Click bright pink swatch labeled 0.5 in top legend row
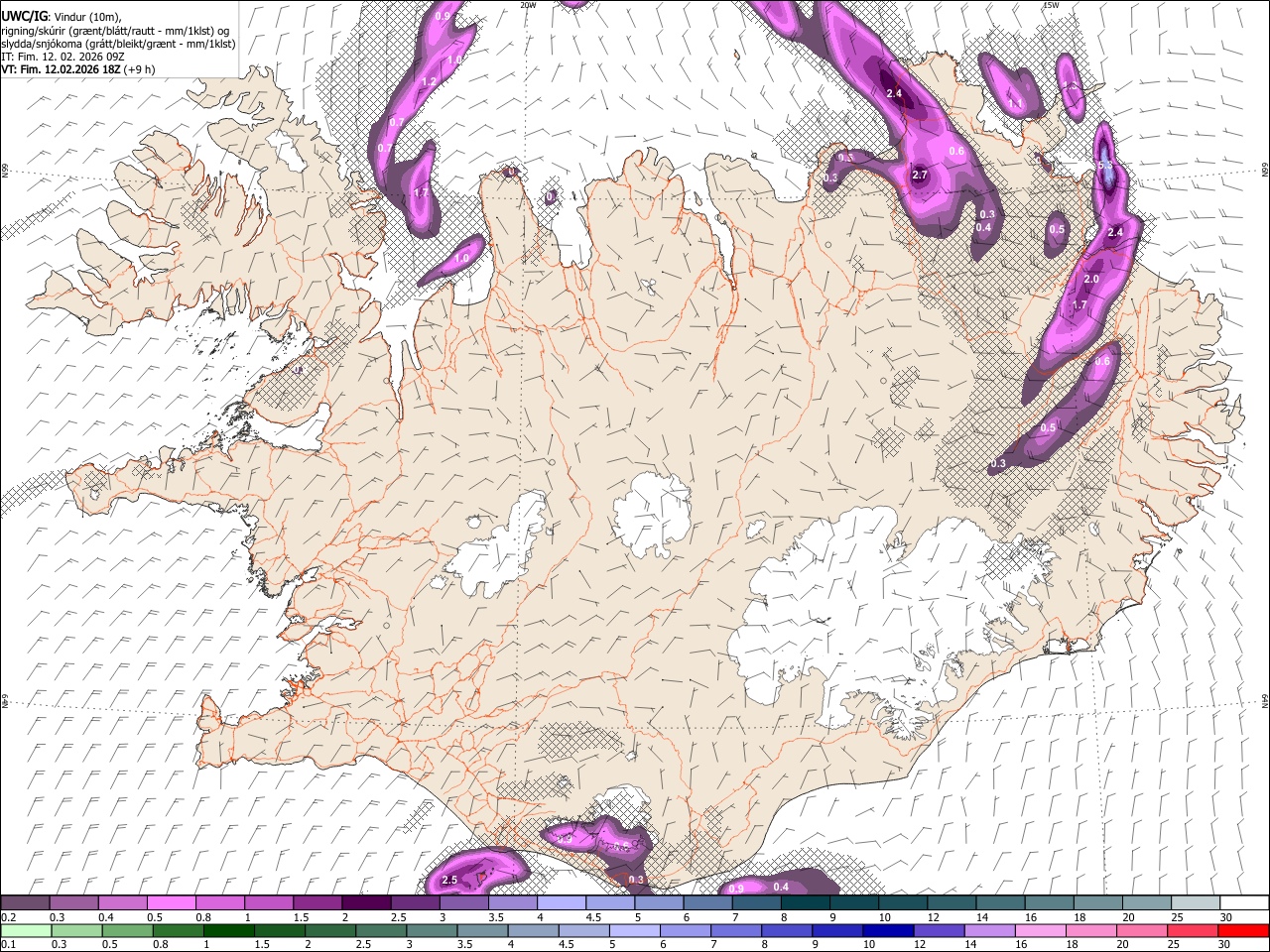1270x952 pixels. point(171,902)
